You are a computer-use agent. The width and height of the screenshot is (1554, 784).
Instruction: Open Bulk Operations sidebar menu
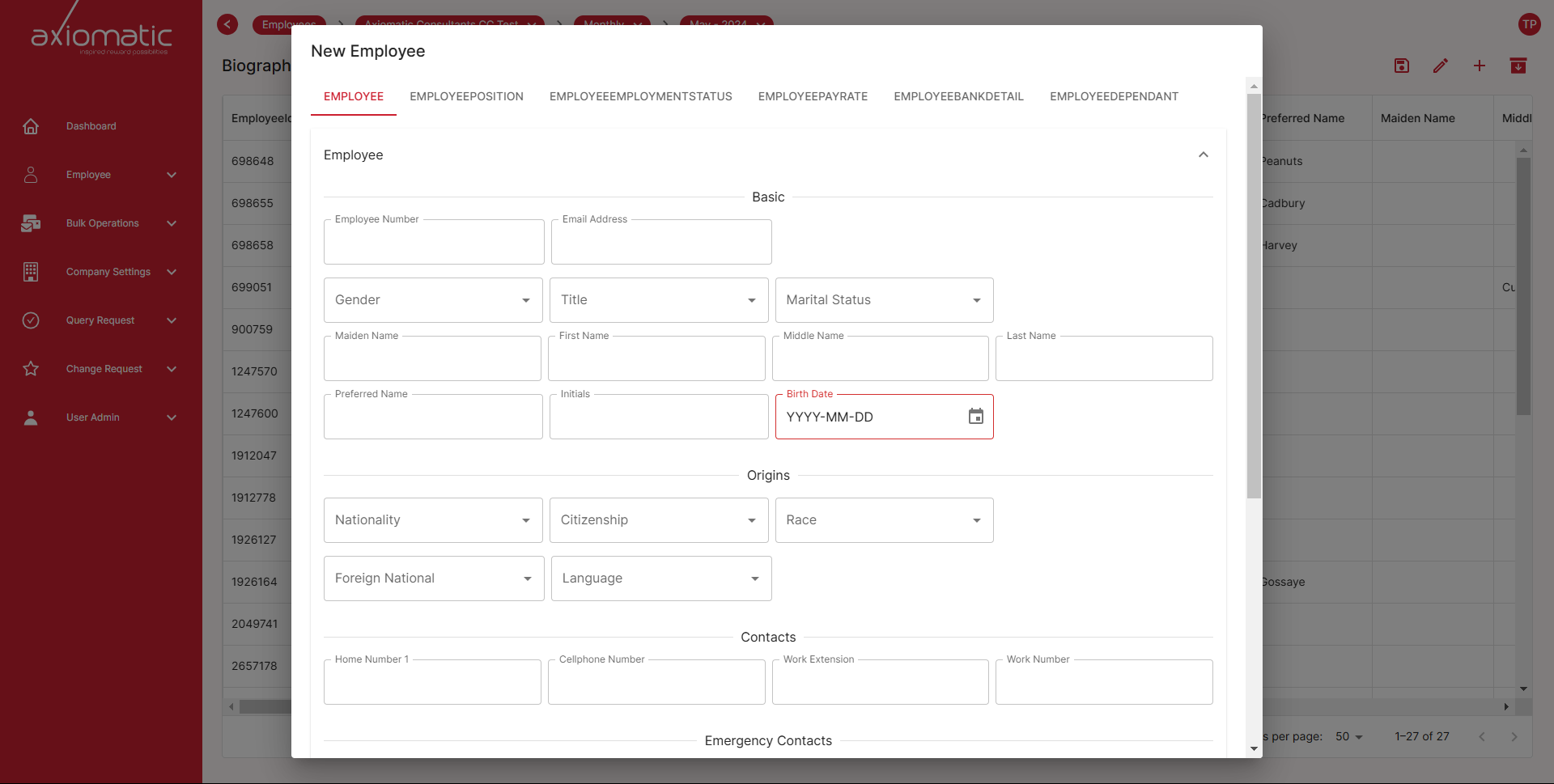pyautogui.click(x=103, y=223)
